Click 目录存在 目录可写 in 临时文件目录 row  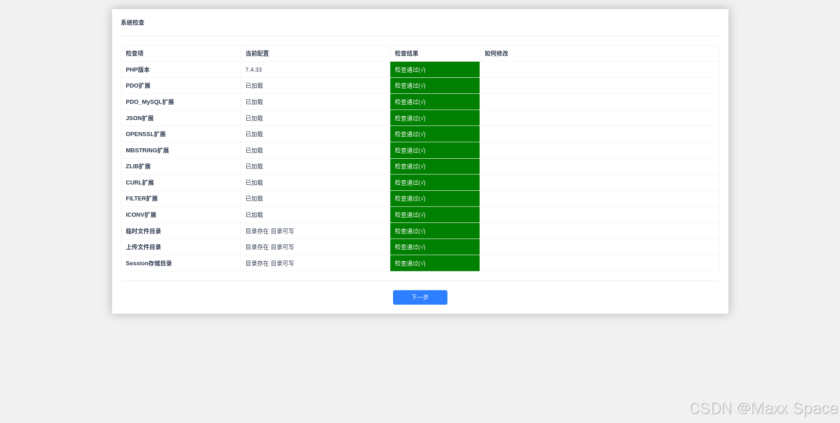(270, 231)
